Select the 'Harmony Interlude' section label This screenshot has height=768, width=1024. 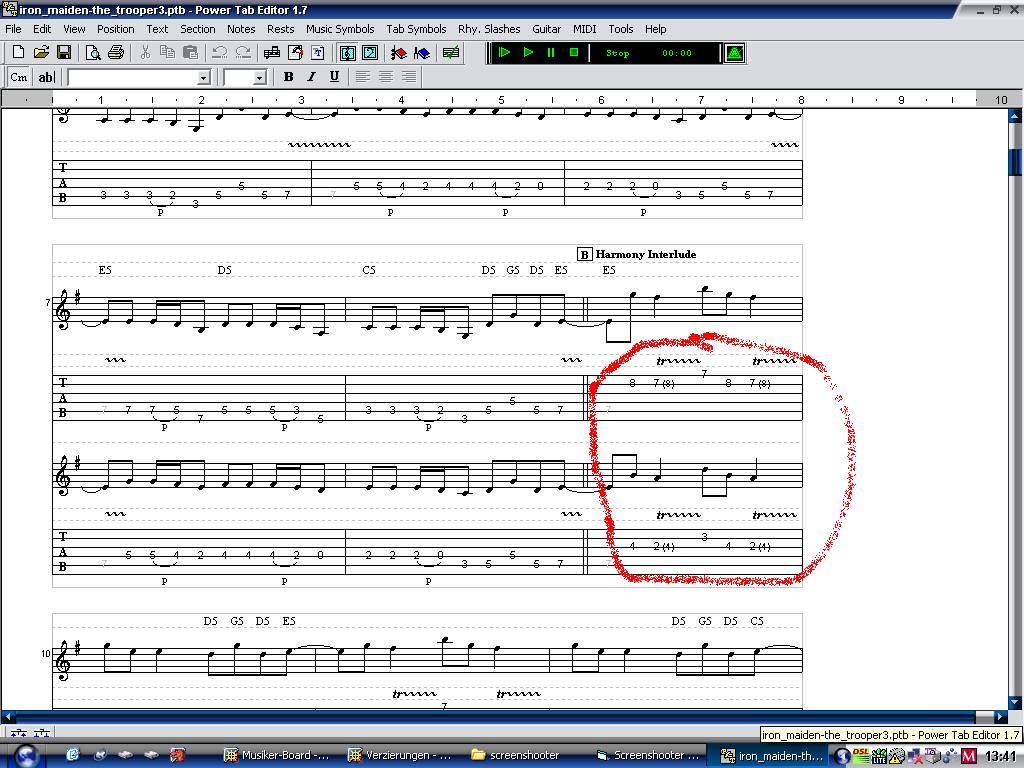pyautogui.click(x=645, y=254)
